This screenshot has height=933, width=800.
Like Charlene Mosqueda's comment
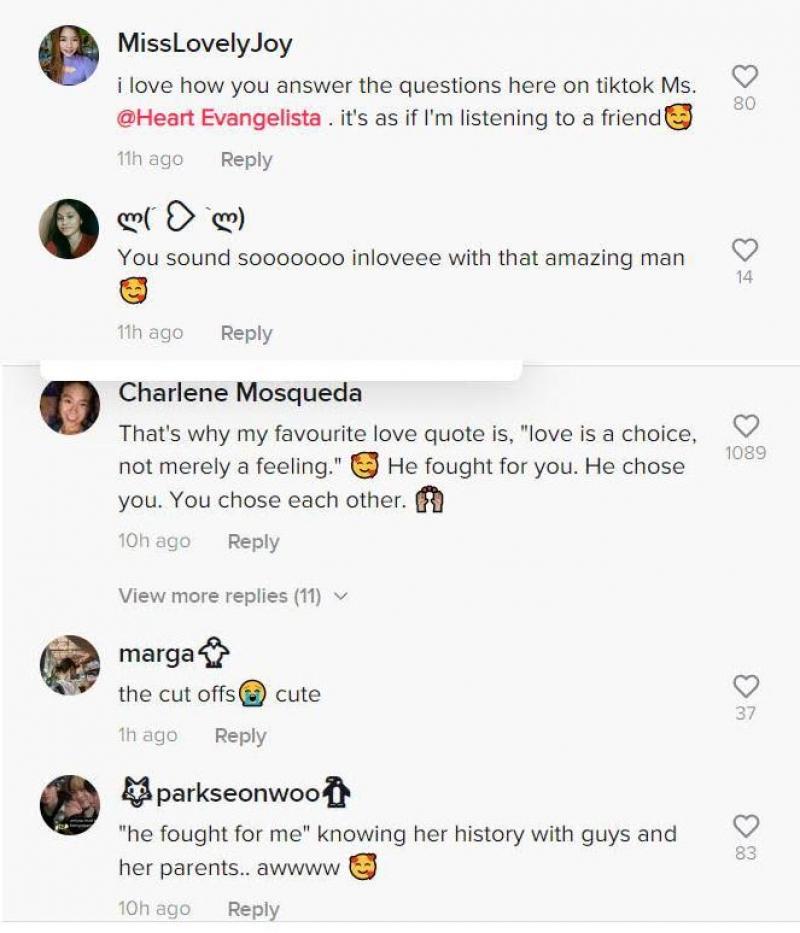pos(745,425)
